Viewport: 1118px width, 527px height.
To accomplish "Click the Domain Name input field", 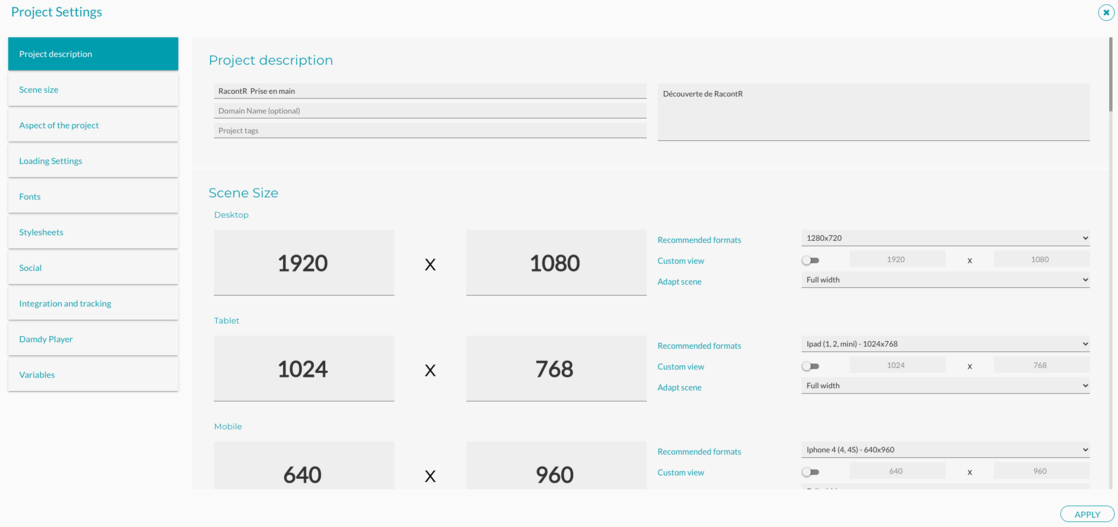I will [430, 111].
